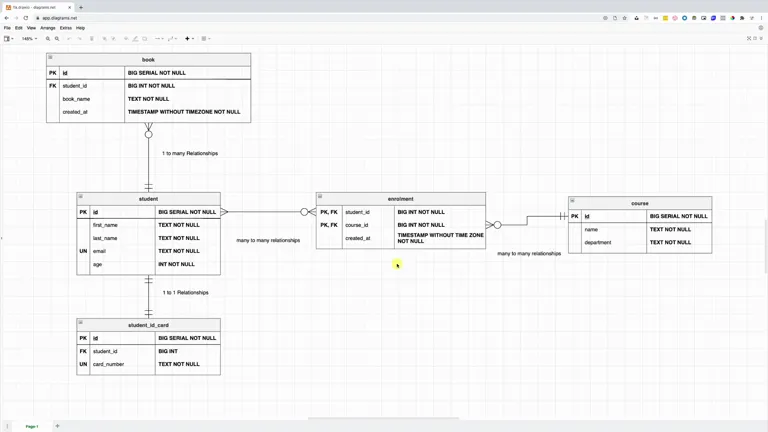Screen dimensions: 768x432
Task: Collapse the book table
Action: tap(50, 57)
